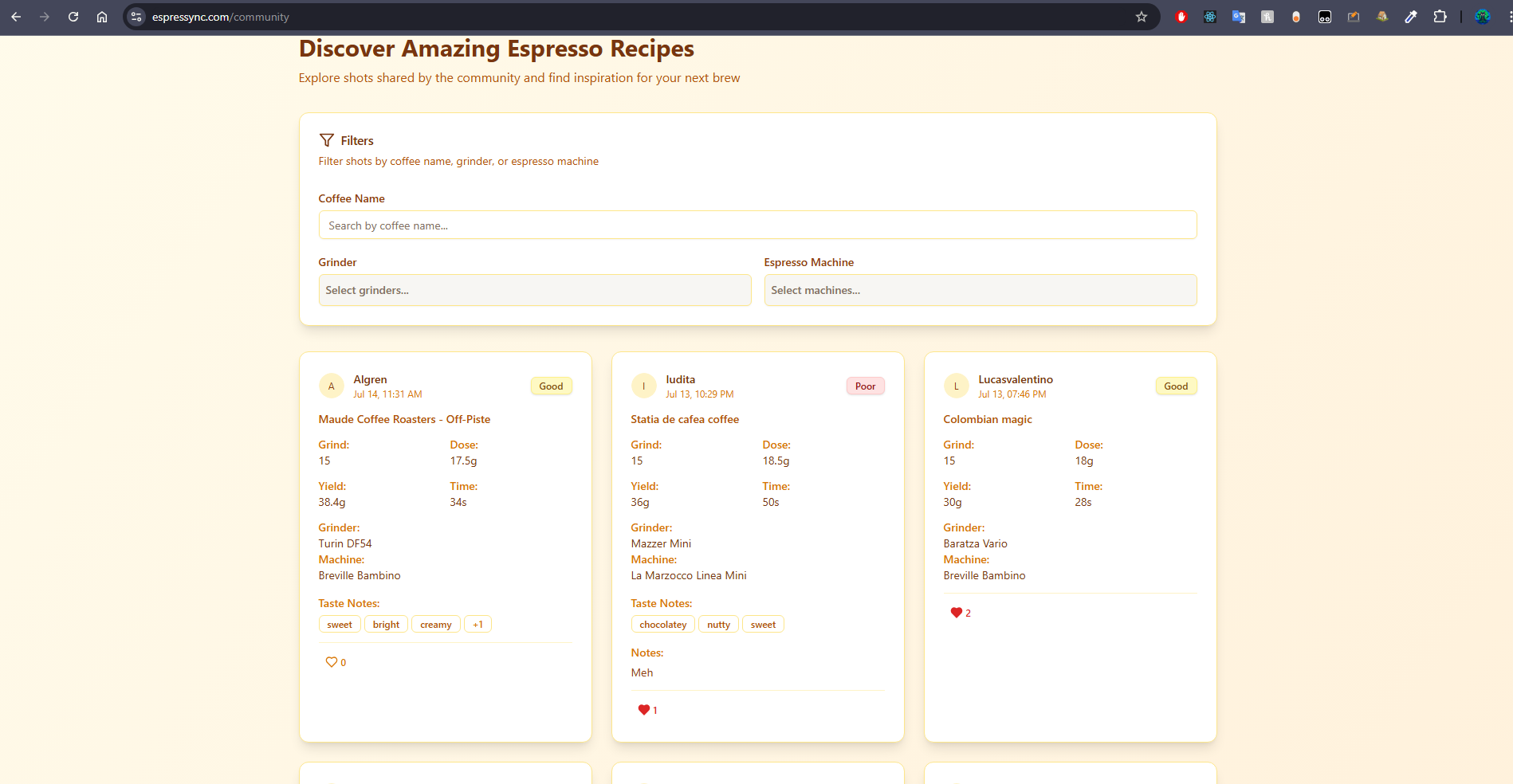Click the Turin DF54 grinder text
Screen dimensions: 1513x784
tap(345, 543)
